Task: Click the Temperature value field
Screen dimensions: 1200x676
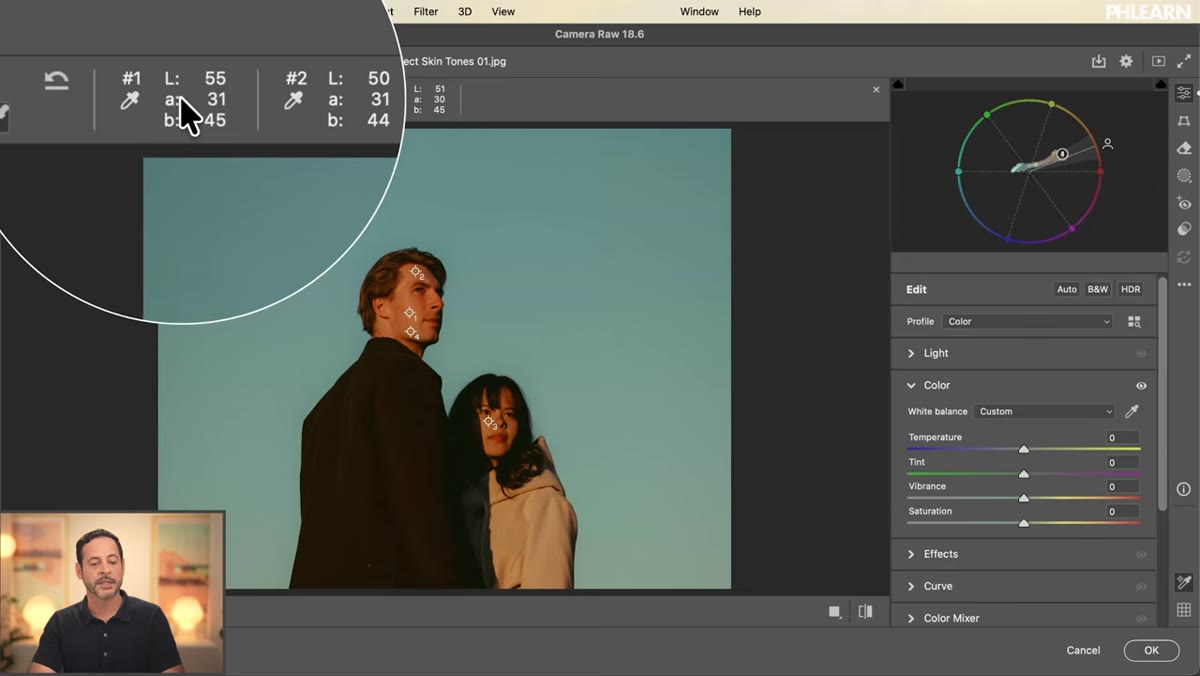Action: pyautogui.click(x=1123, y=438)
